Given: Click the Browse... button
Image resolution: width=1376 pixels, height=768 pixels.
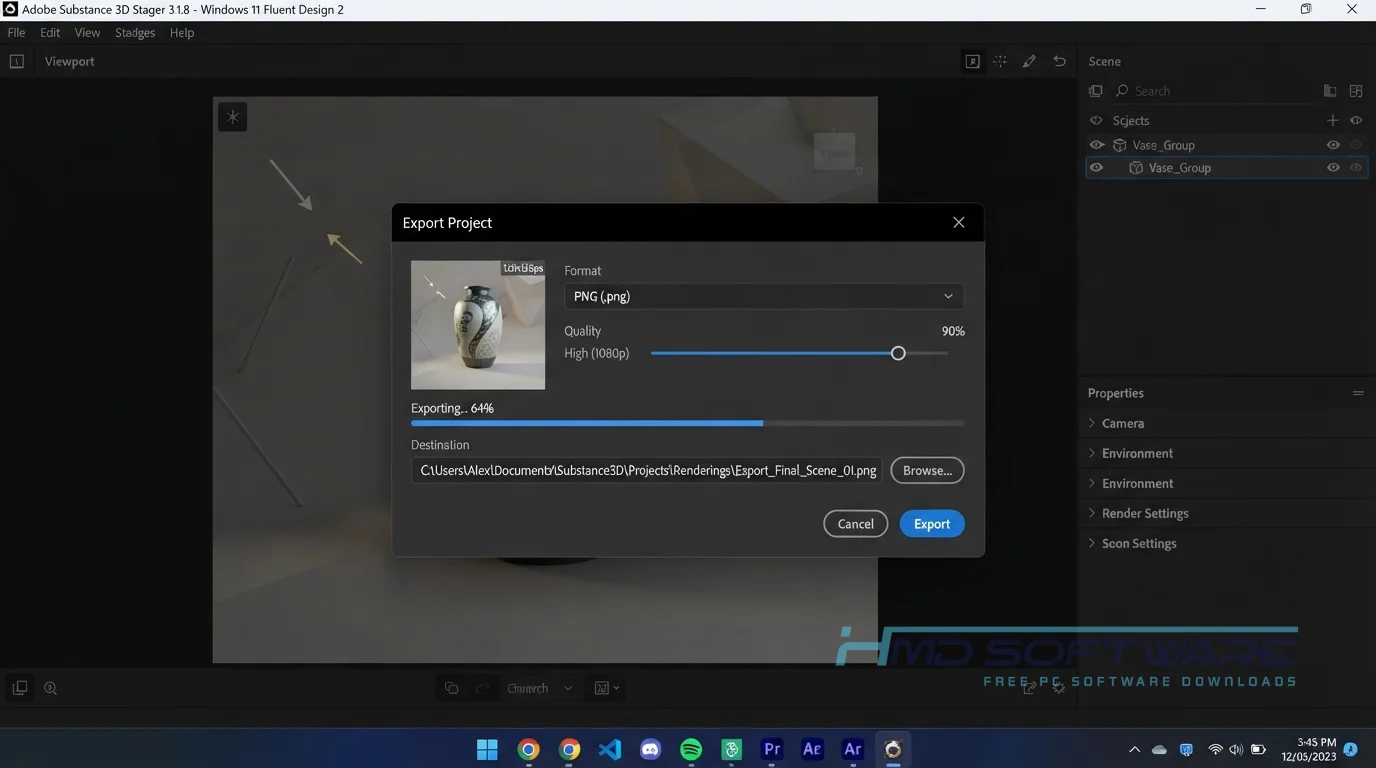Looking at the screenshot, I should point(927,470).
